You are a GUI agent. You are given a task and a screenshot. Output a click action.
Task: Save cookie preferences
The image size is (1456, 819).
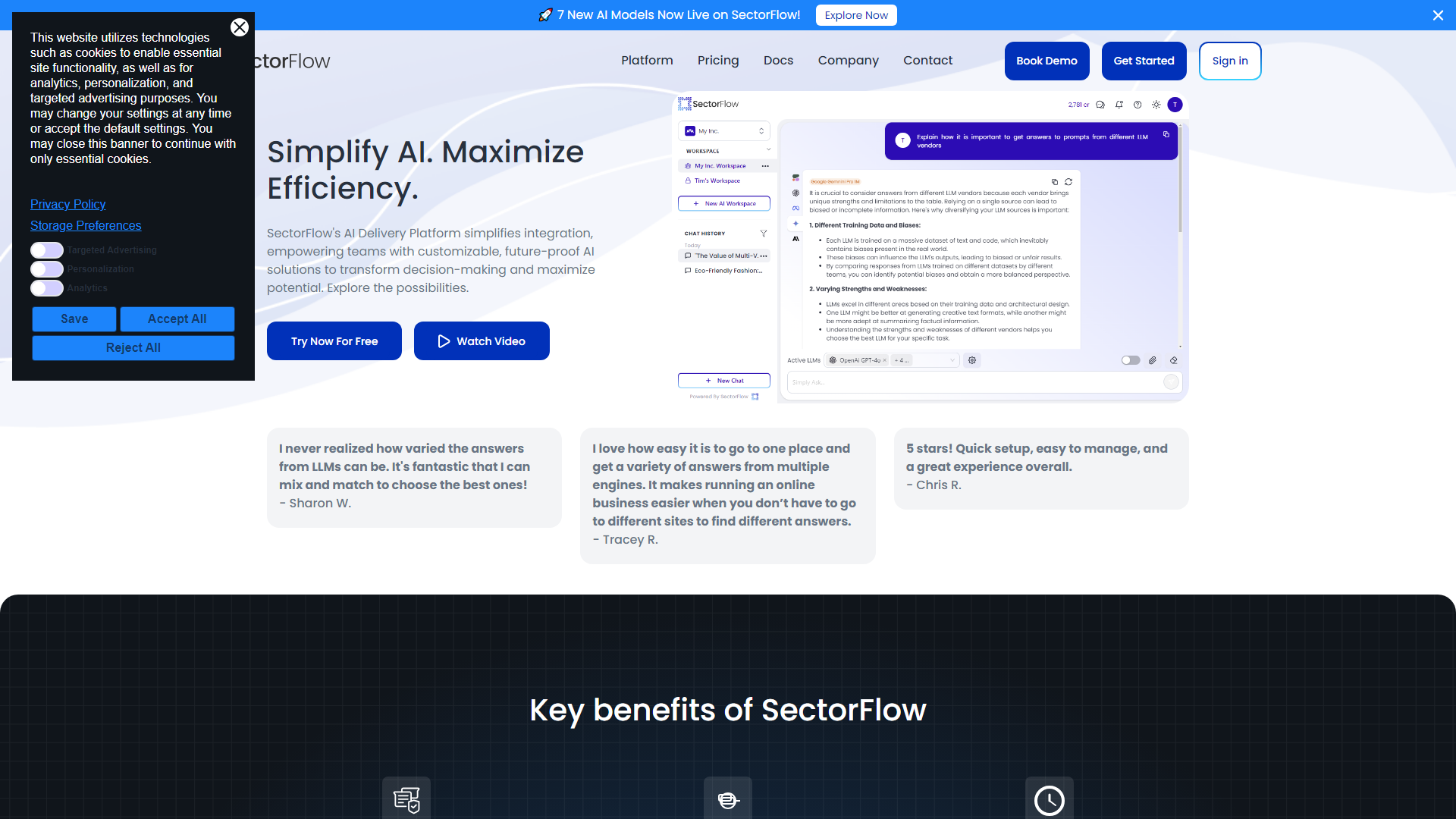click(x=74, y=319)
